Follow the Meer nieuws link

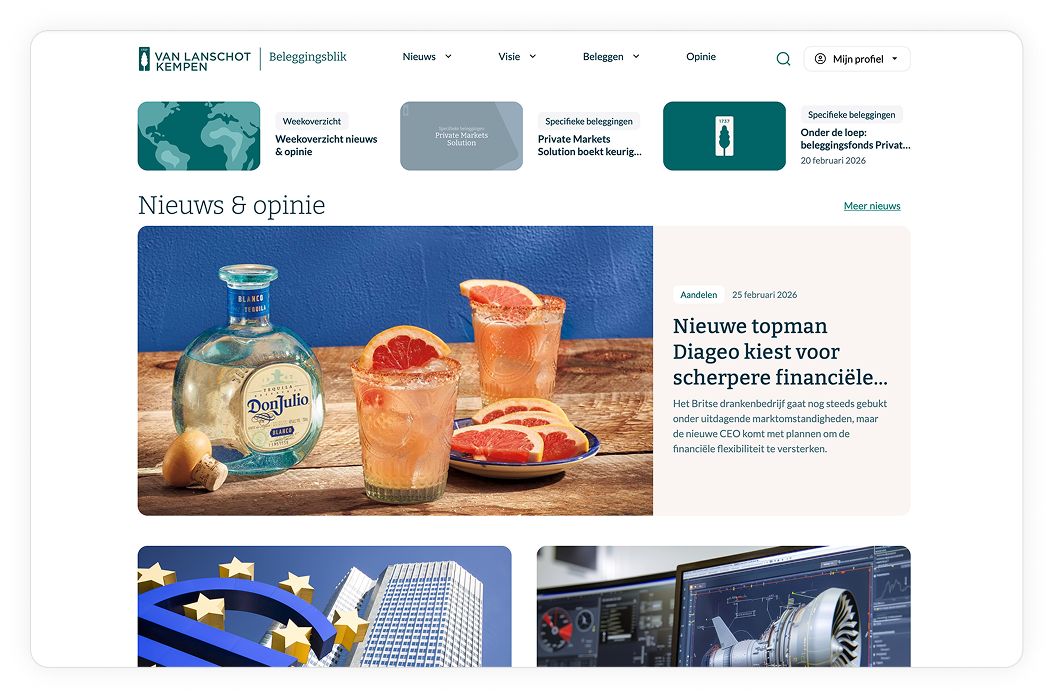point(872,206)
